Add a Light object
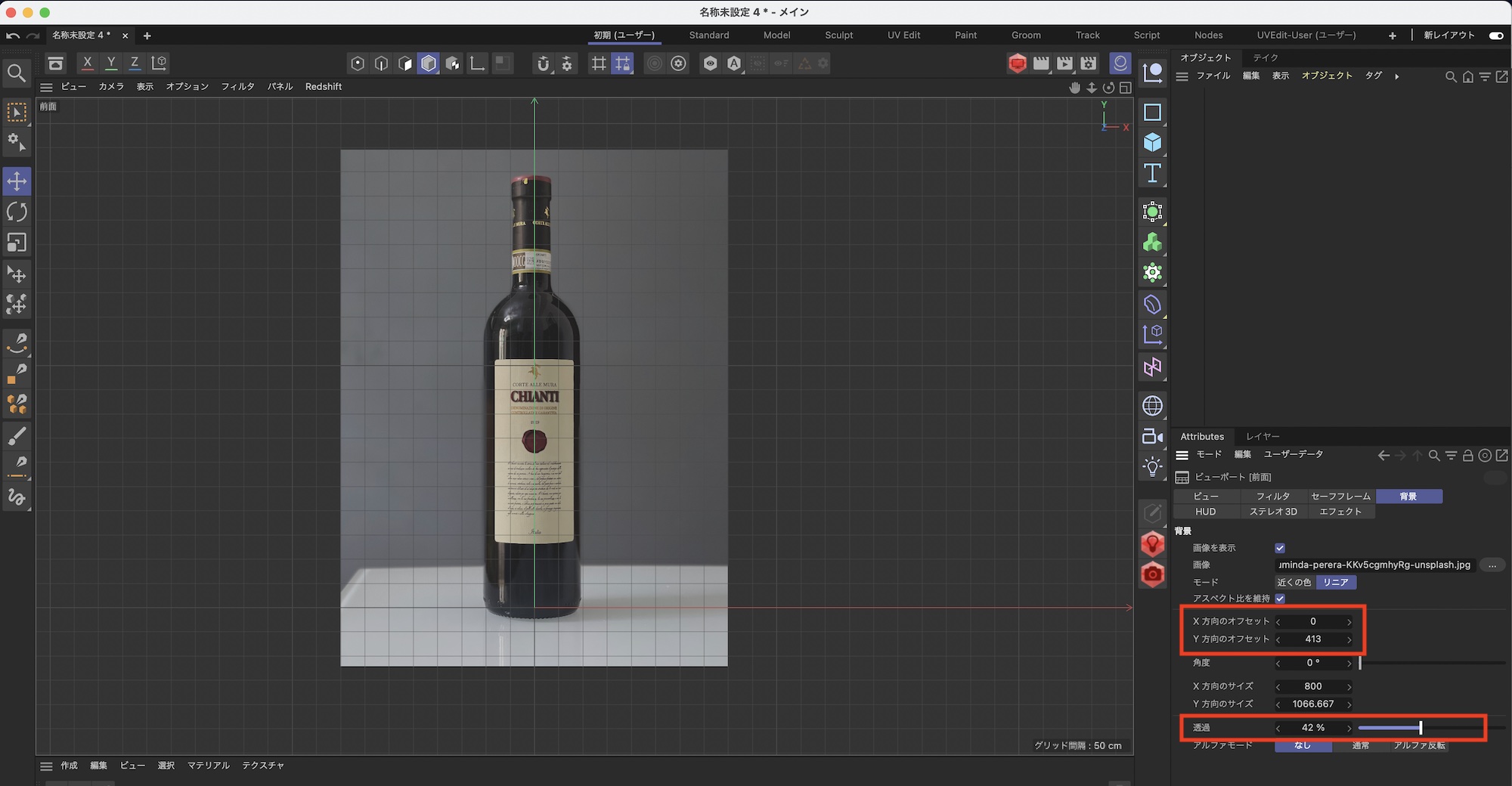Screen dimensions: 1512x786 [x=1152, y=466]
